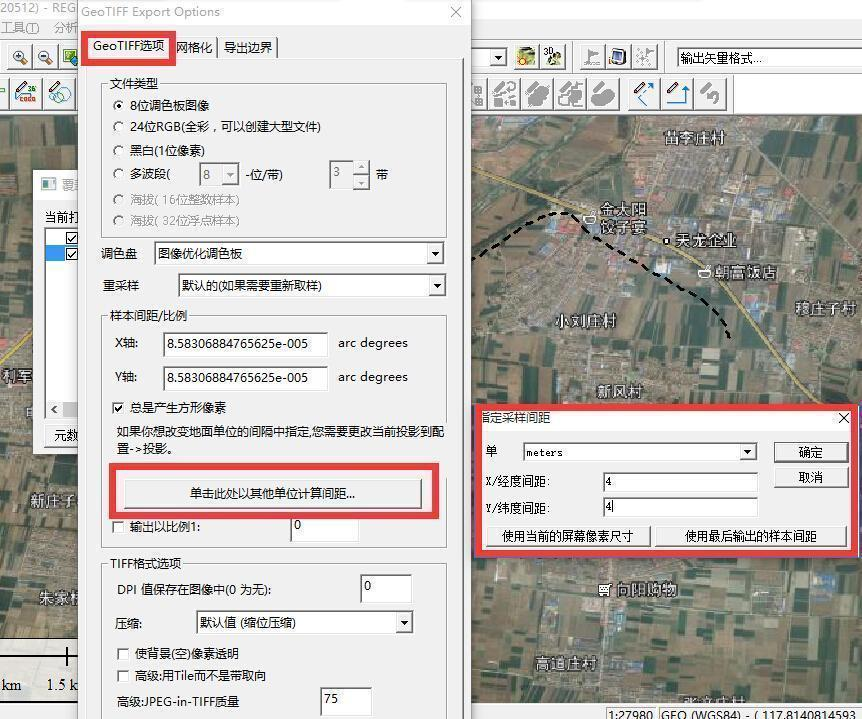
Task: Select the zoom out magnifier tool
Action: tap(43, 56)
